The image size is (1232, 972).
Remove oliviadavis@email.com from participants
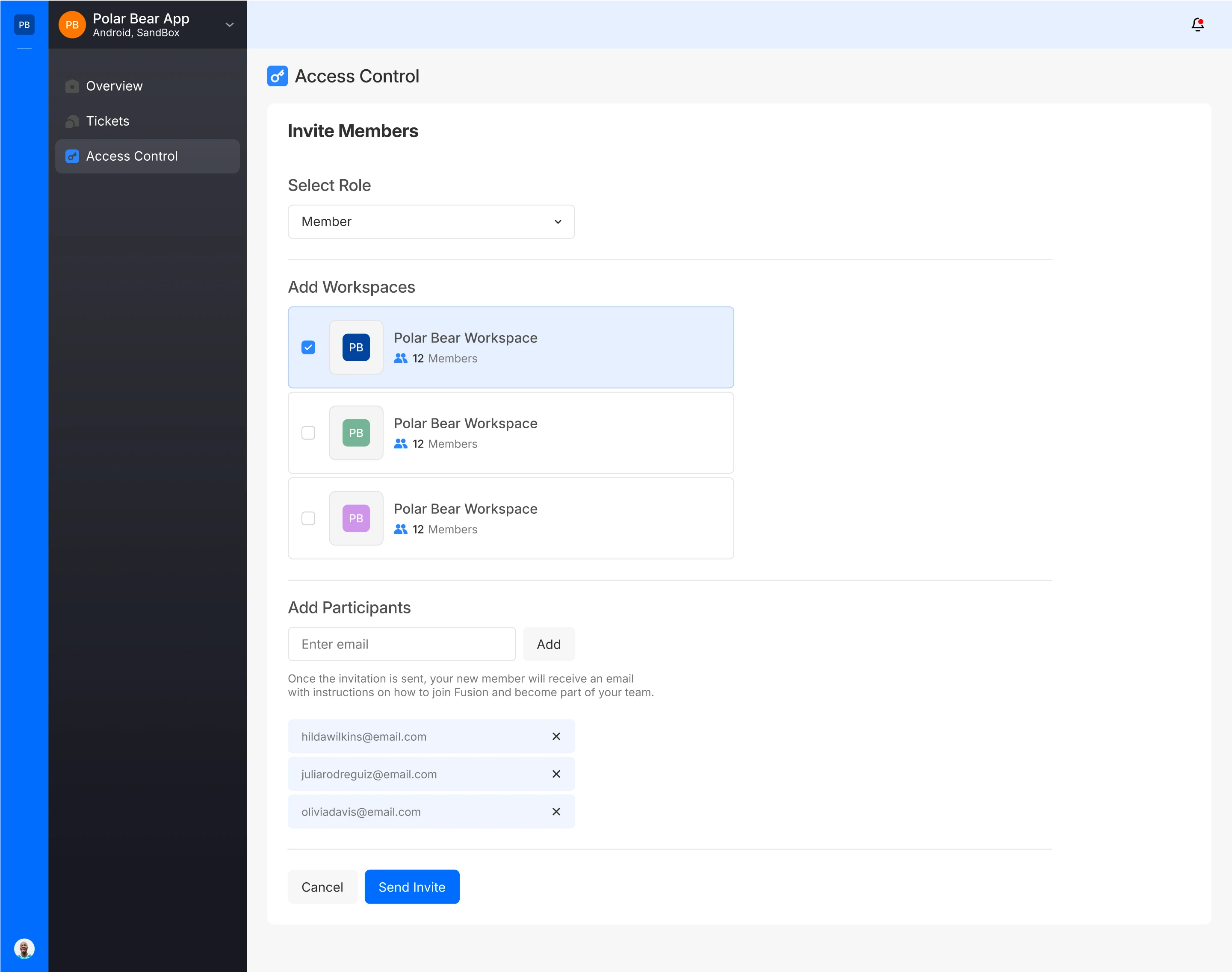coord(556,812)
